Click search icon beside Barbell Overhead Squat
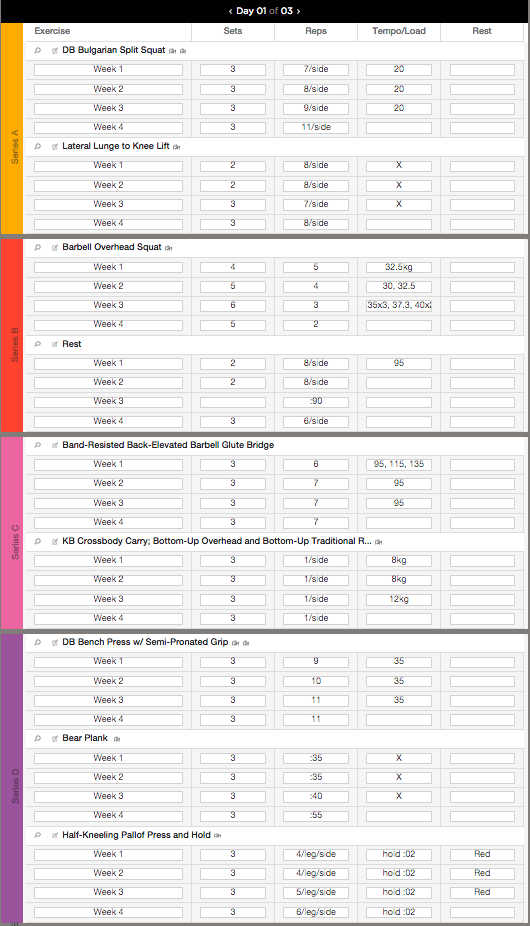Screen dimensions: 530x926 (38, 247)
